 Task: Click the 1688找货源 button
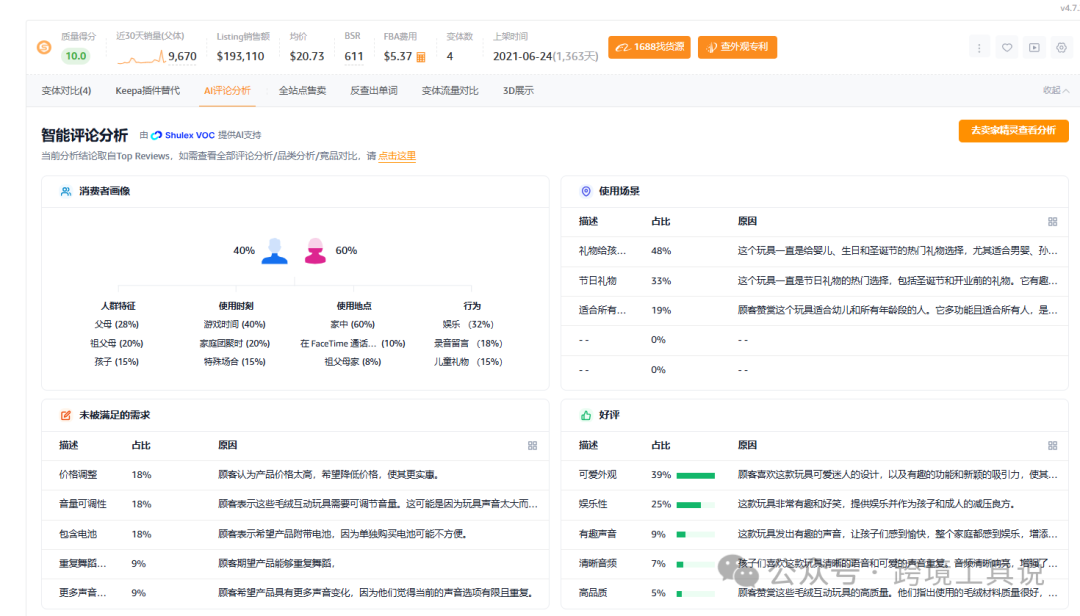coord(650,47)
